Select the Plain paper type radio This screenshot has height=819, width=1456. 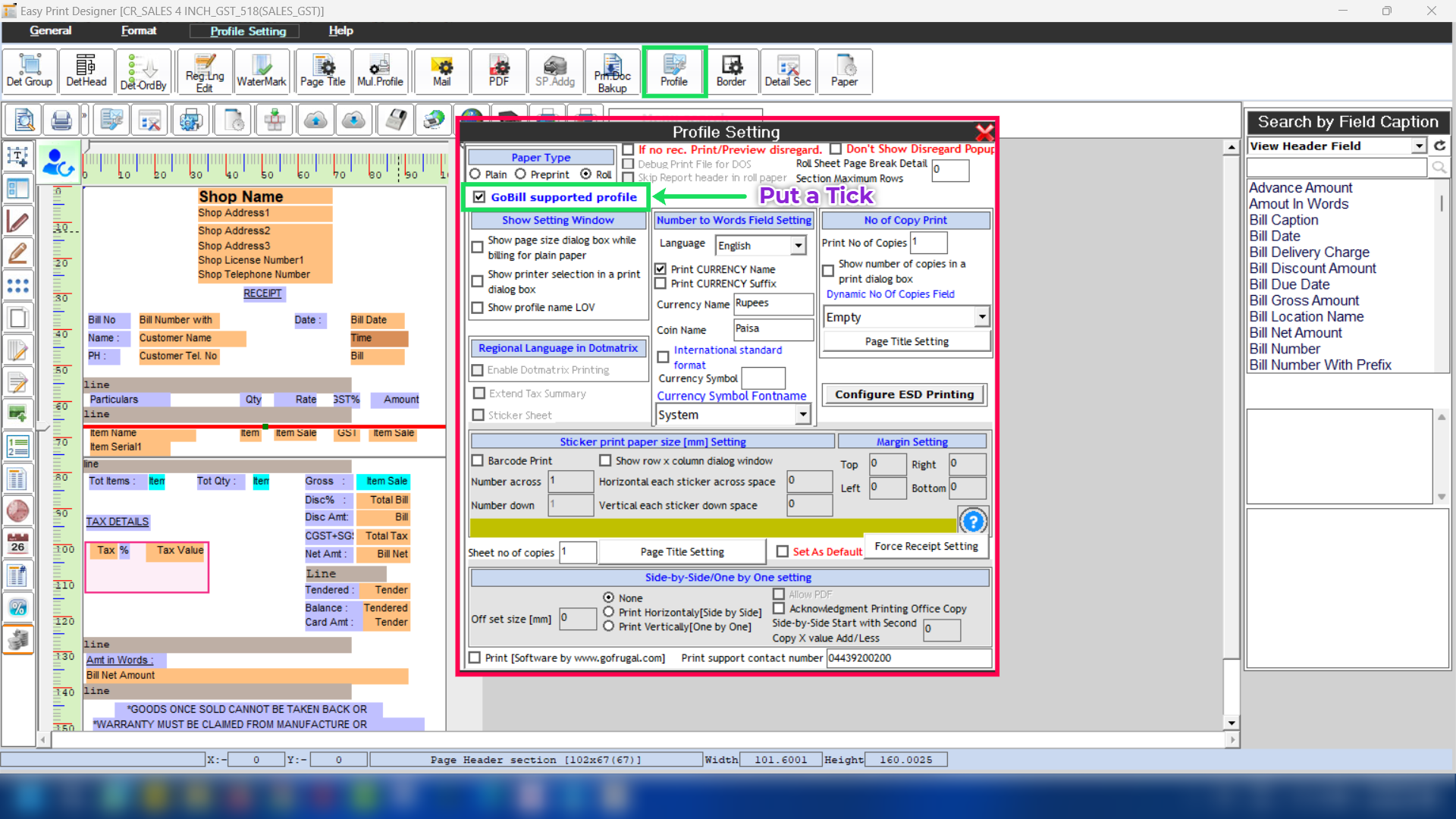tap(475, 174)
